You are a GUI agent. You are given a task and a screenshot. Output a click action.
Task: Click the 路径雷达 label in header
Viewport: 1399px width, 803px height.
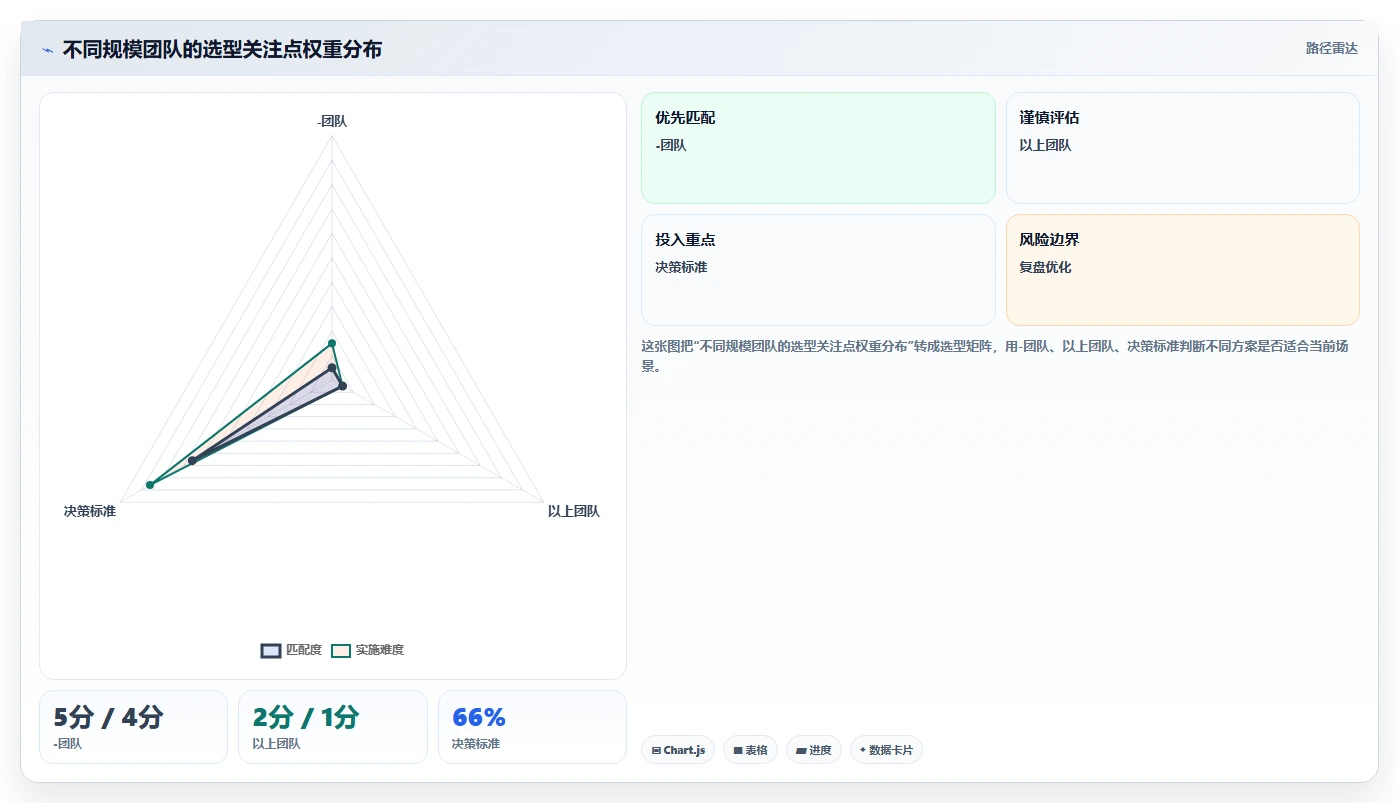pos(1331,48)
